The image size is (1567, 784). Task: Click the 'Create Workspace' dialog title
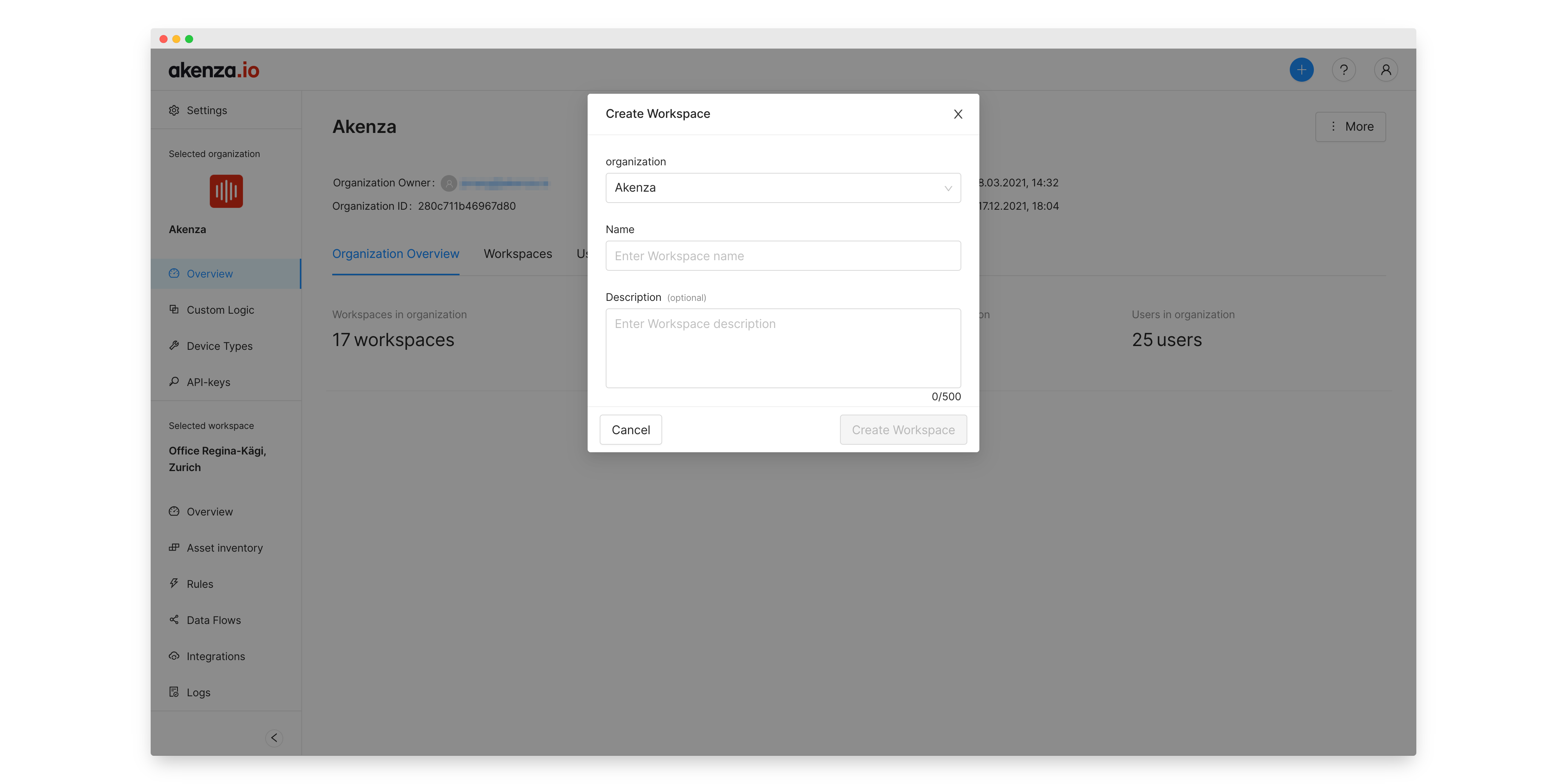[658, 114]
